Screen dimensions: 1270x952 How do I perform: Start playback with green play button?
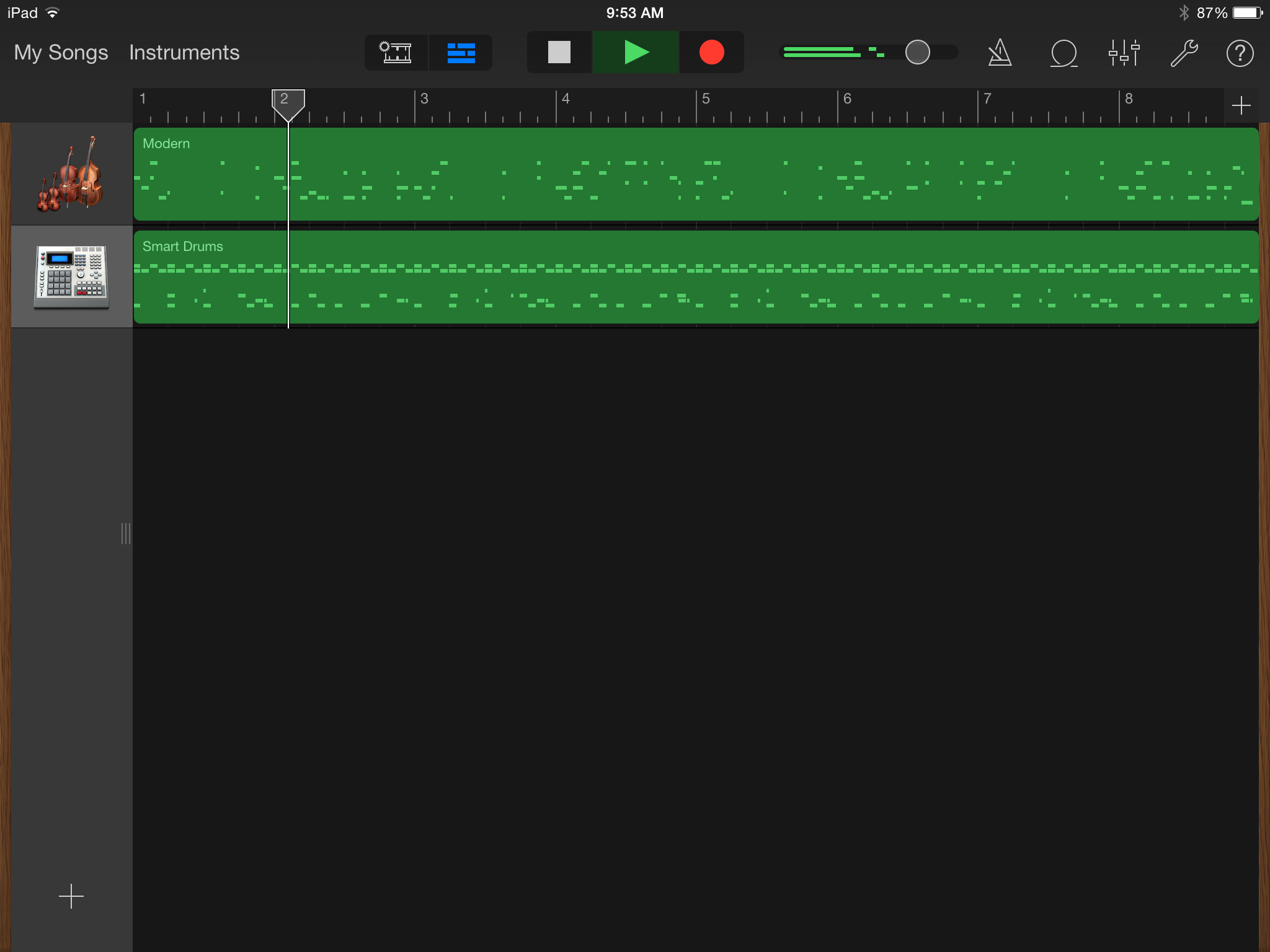(636, 53)
